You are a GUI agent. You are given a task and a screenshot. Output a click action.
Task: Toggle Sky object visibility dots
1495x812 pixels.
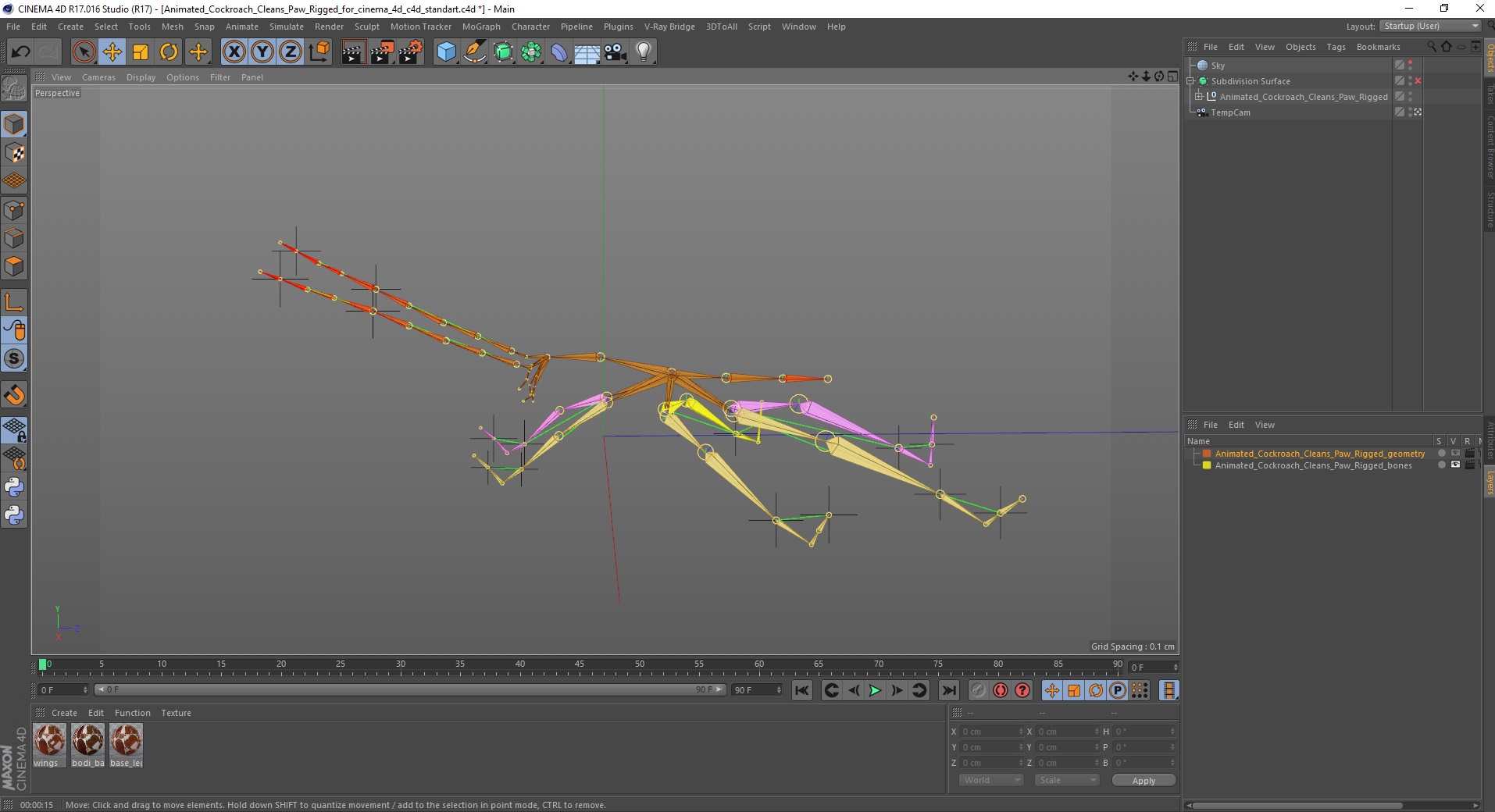click(x=1410, y=66)
